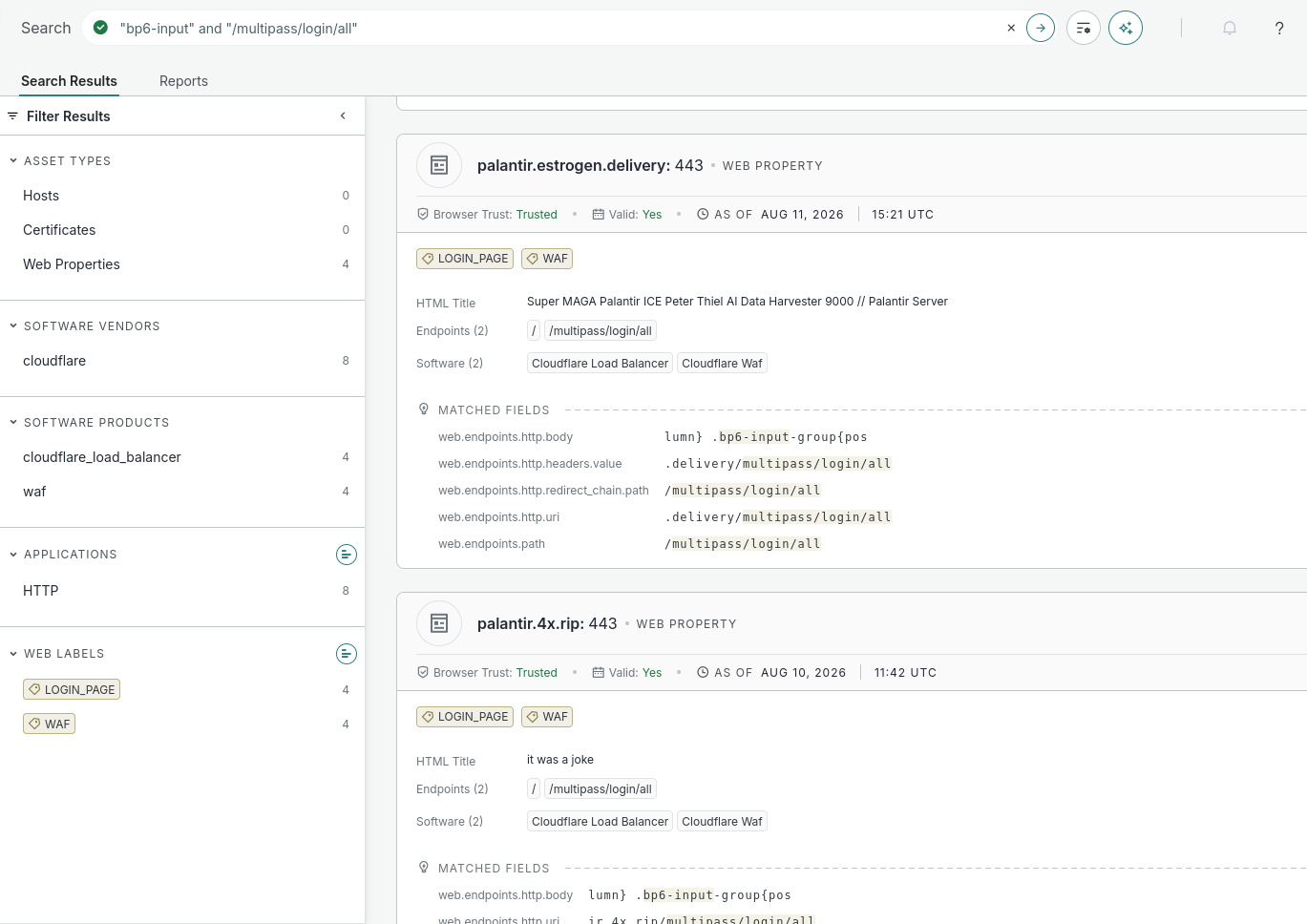The height and width of the screenshot is (924, 1307).
Task: Open the help question mark icon
Action: 1279,29
